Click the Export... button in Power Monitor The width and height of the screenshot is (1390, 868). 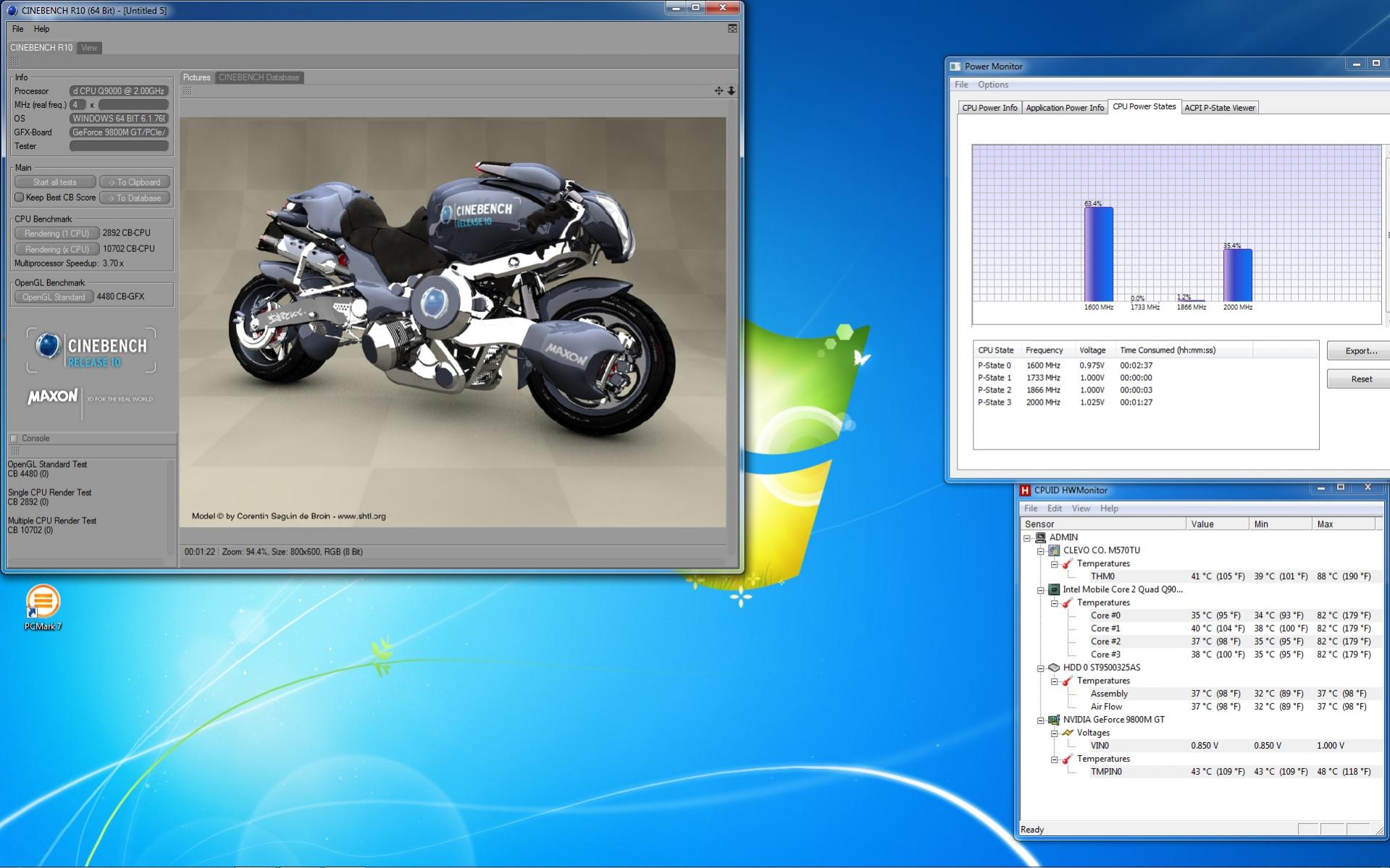click(1359, 351)
